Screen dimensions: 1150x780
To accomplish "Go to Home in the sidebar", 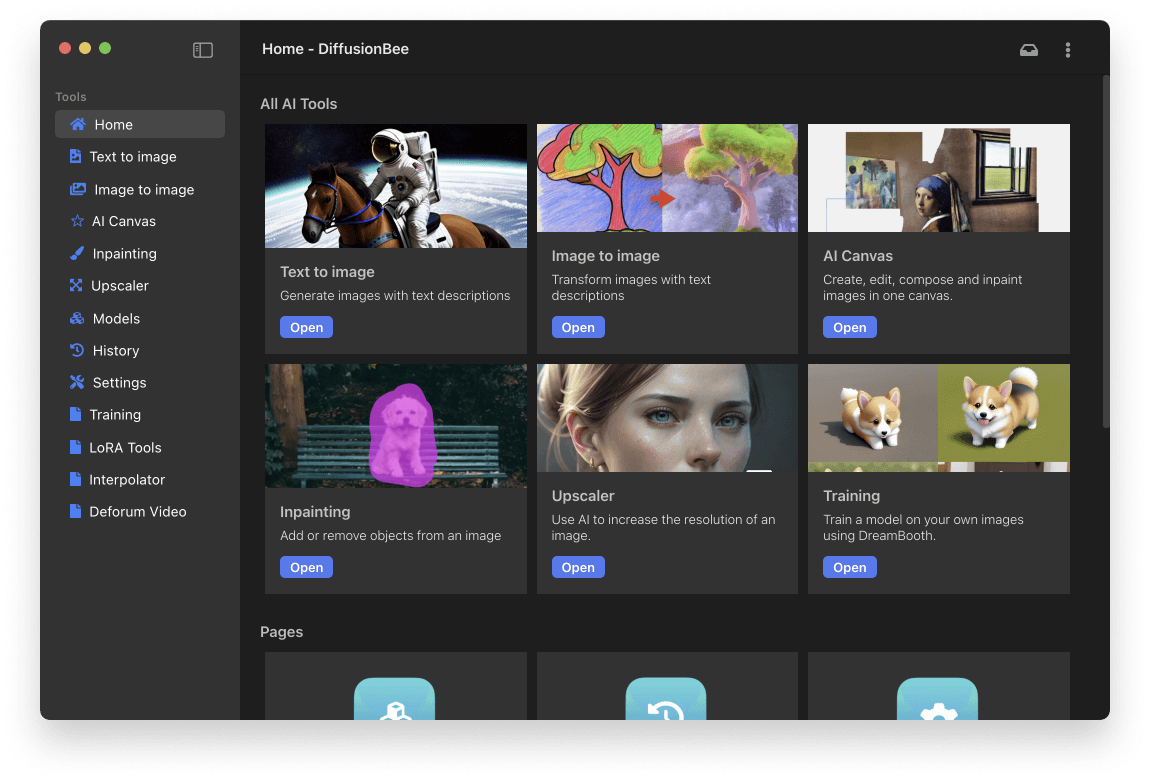I will [140, 125].
